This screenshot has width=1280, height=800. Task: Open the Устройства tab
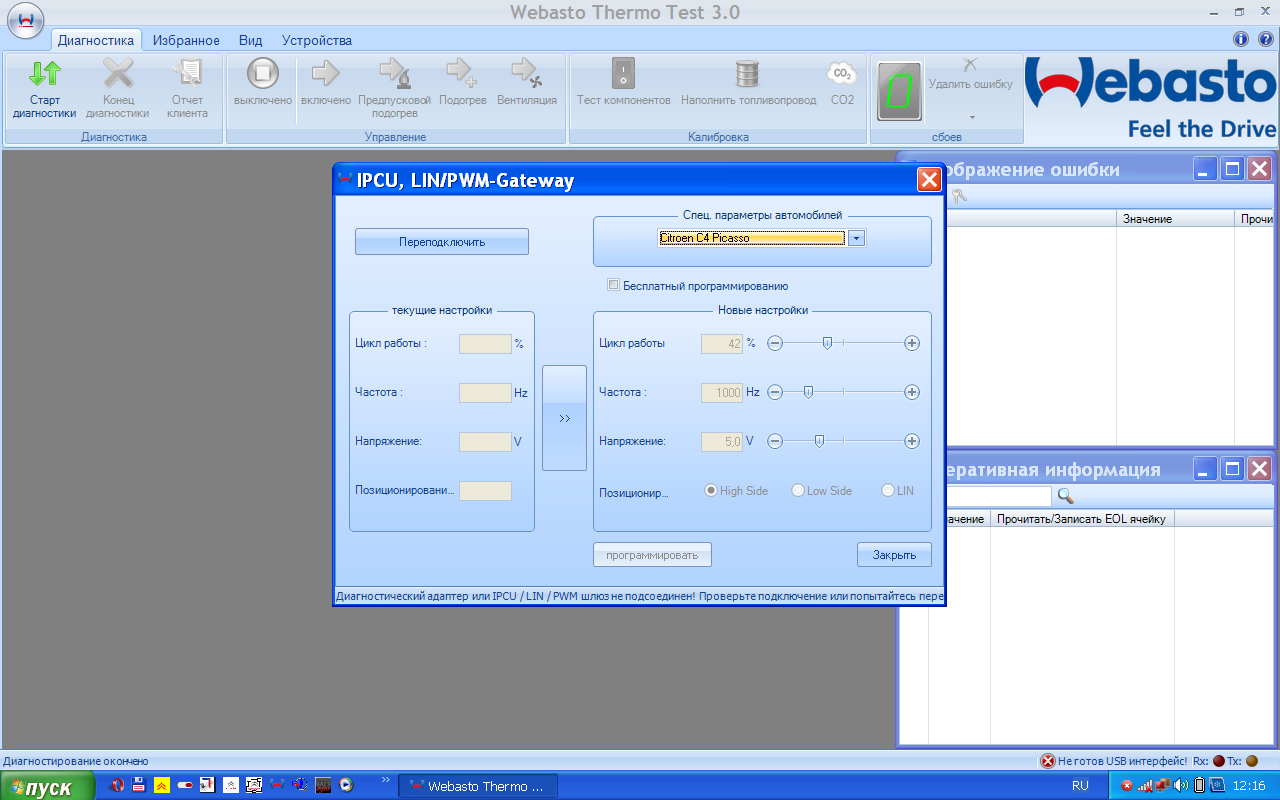pos(316,40)
